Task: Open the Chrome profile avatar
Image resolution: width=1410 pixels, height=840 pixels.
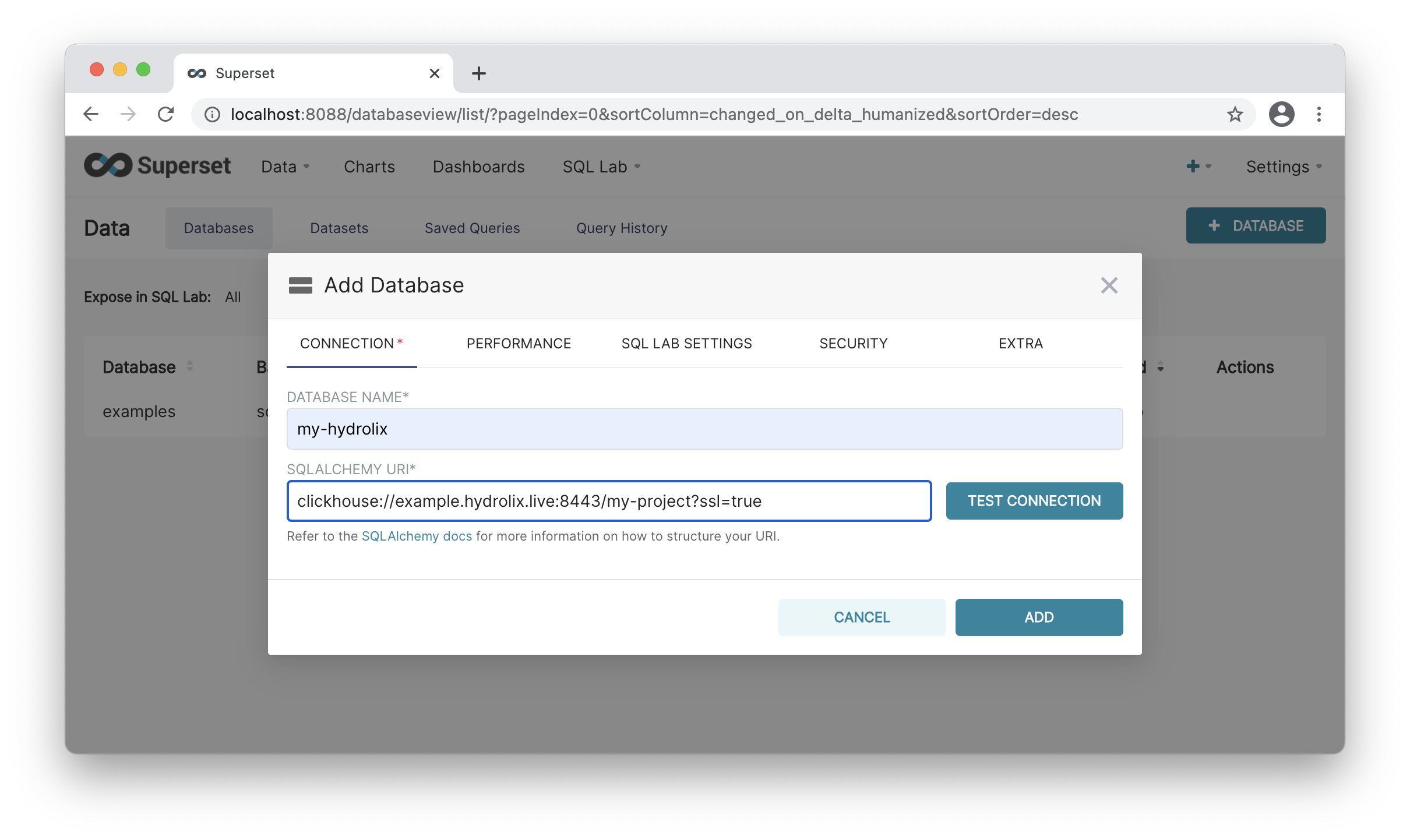Action: (1281, 114)
